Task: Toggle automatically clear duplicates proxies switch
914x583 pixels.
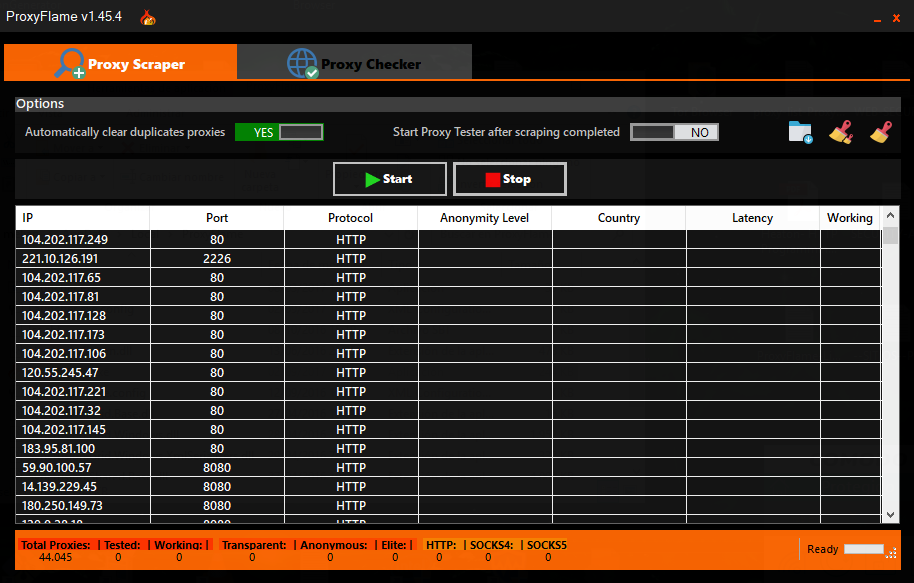Action: [279, 132]
